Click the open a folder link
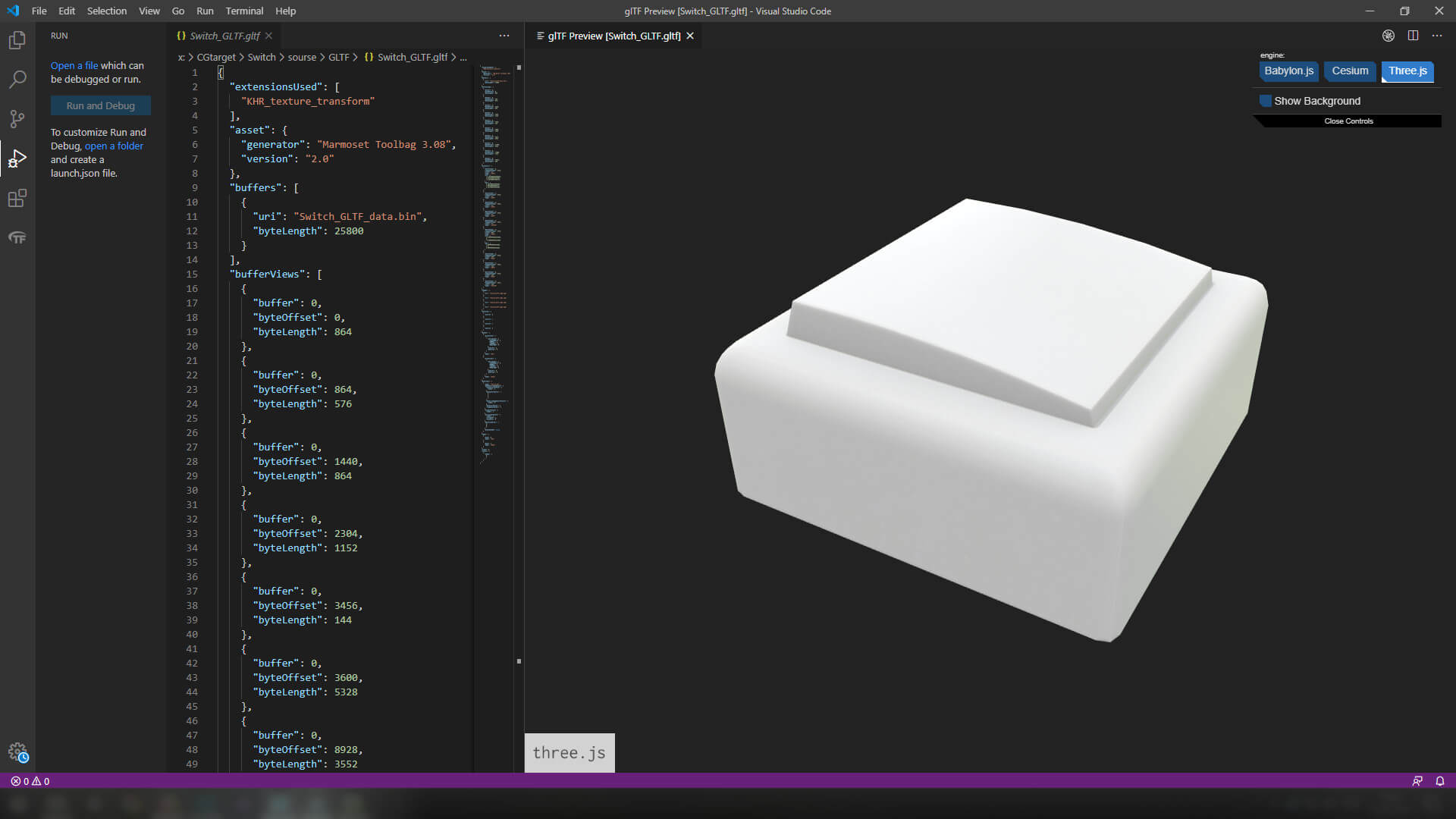1456x819 pixels. 114,146
